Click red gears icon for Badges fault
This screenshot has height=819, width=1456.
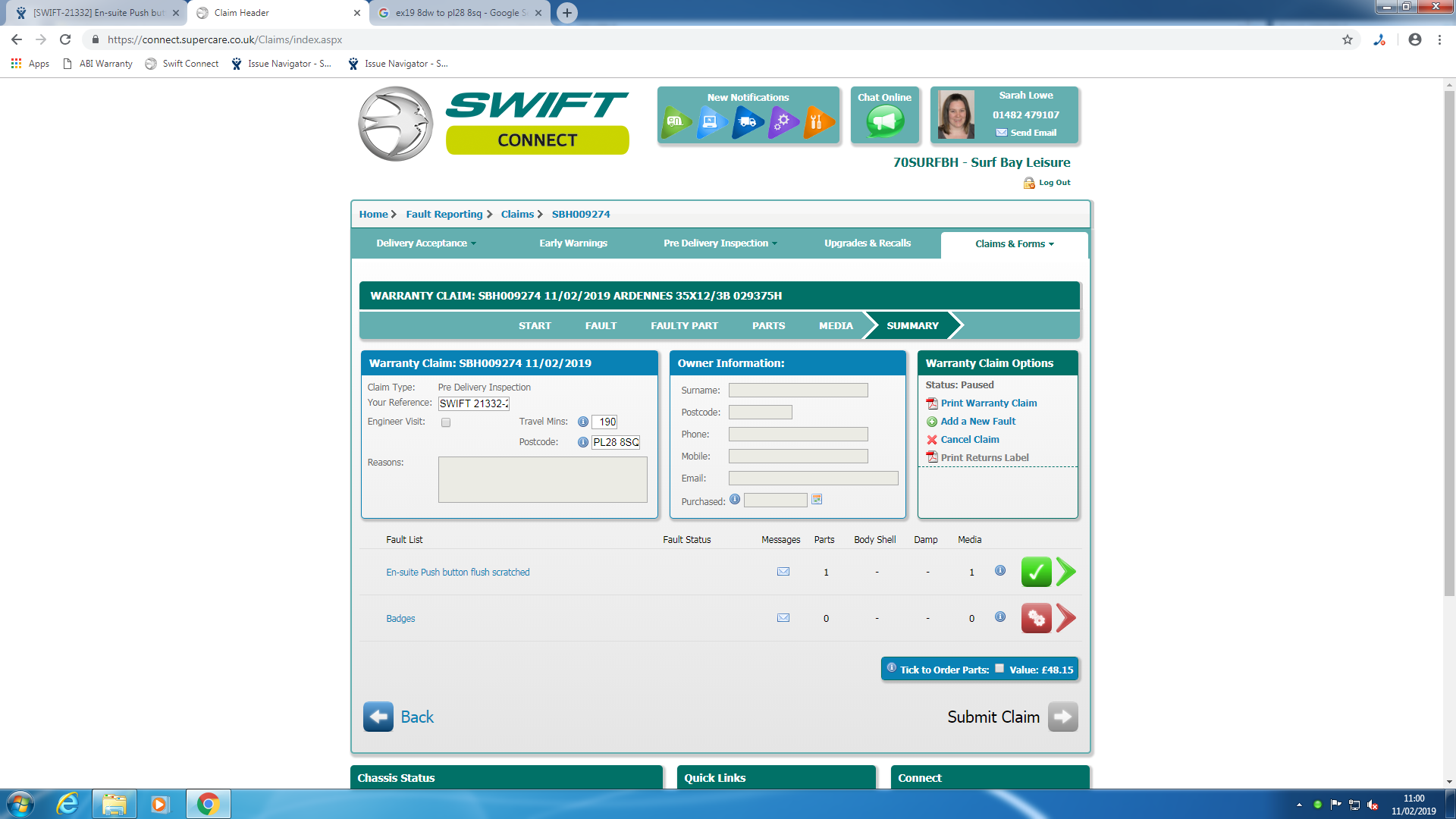pos(1036,618)
